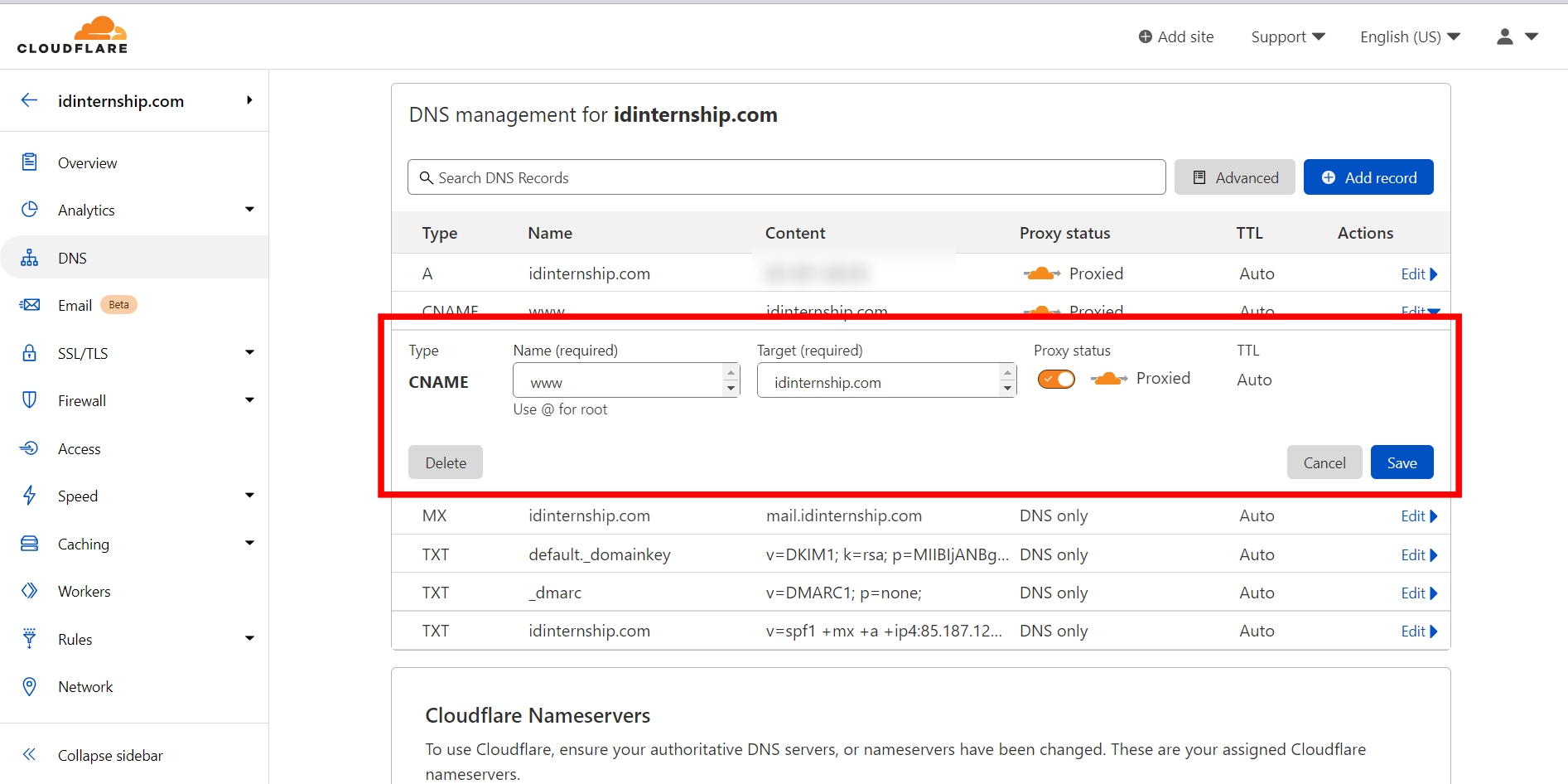Click the Analytics pie chart icon

coord(30,209)
